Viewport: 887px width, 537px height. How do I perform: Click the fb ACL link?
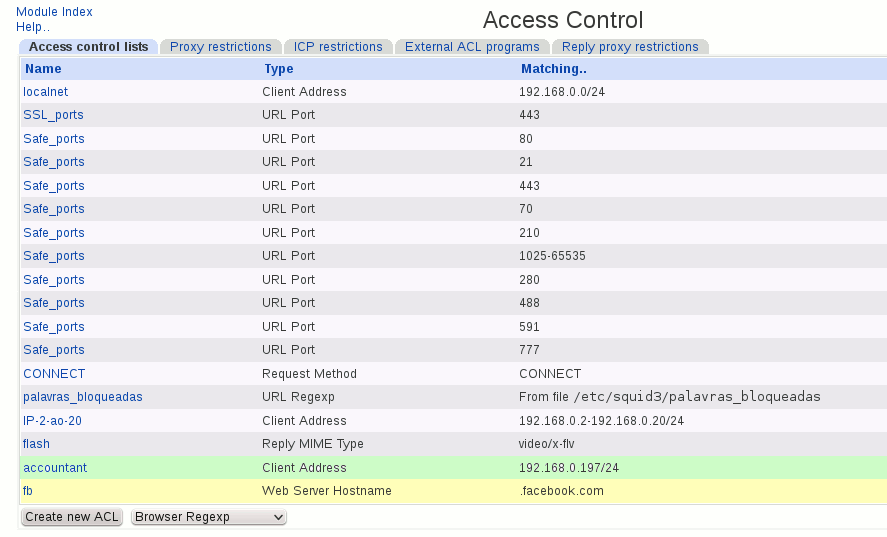29,491
